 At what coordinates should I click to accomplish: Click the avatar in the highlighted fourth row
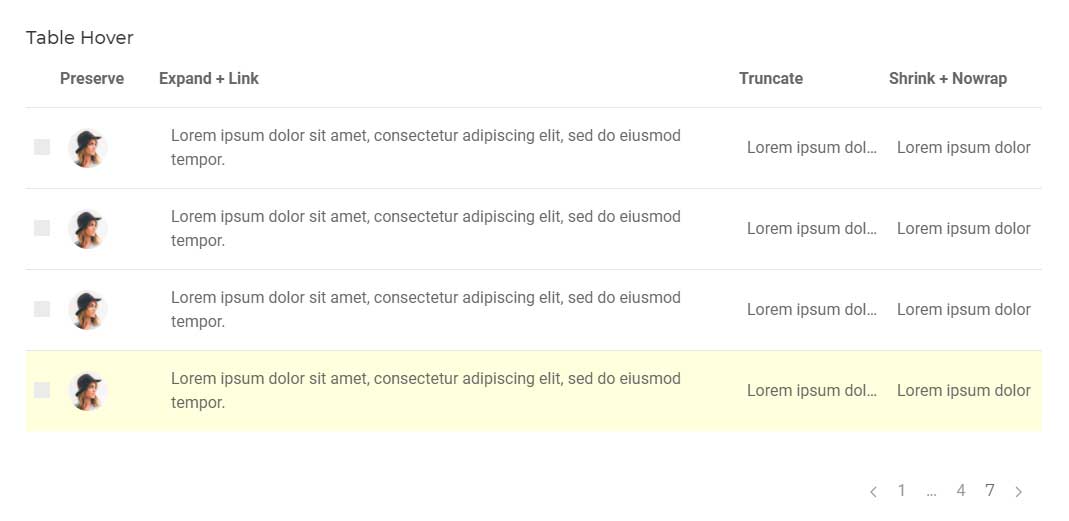tap(87, 391)
